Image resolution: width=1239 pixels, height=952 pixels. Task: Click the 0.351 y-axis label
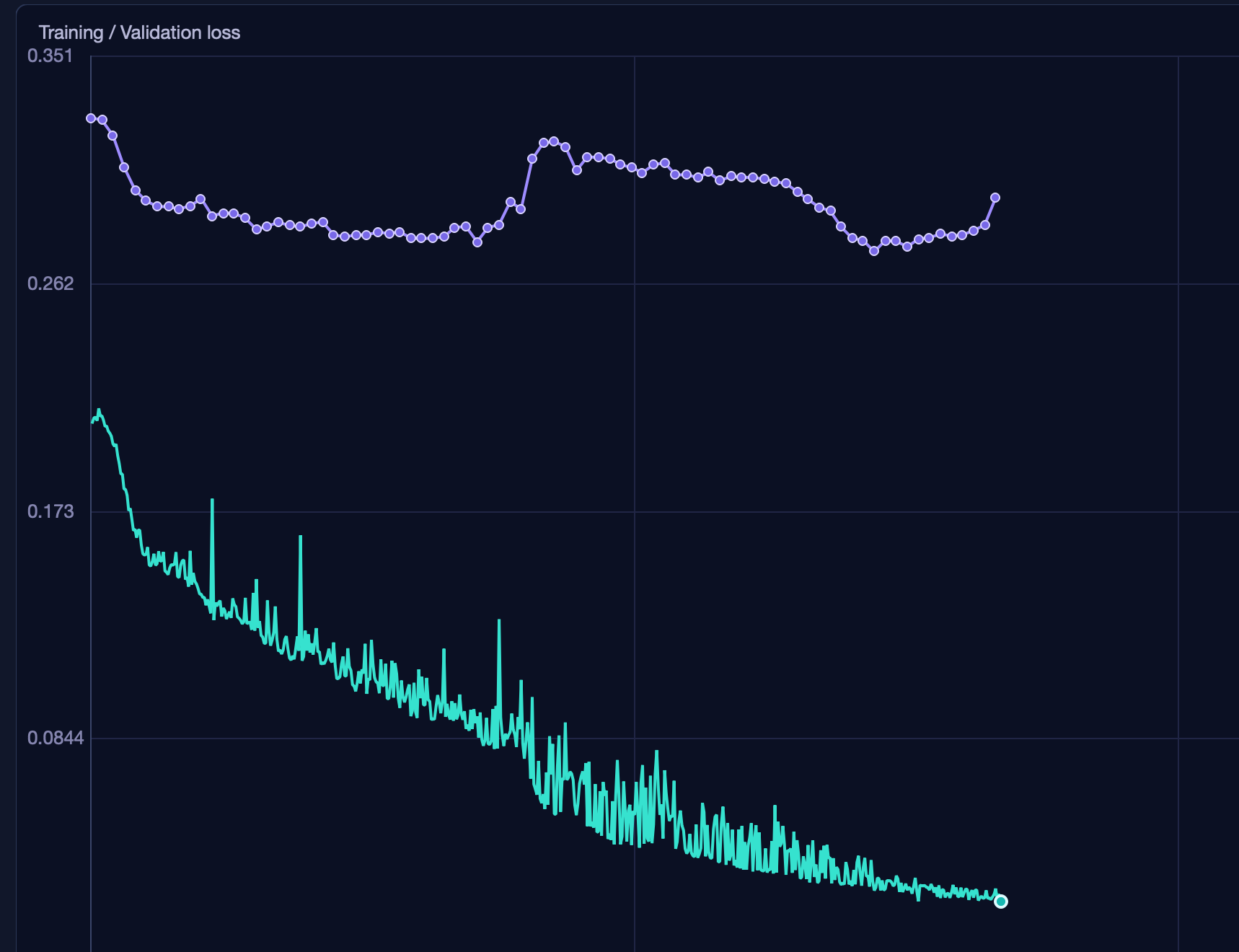pos(50,56)
